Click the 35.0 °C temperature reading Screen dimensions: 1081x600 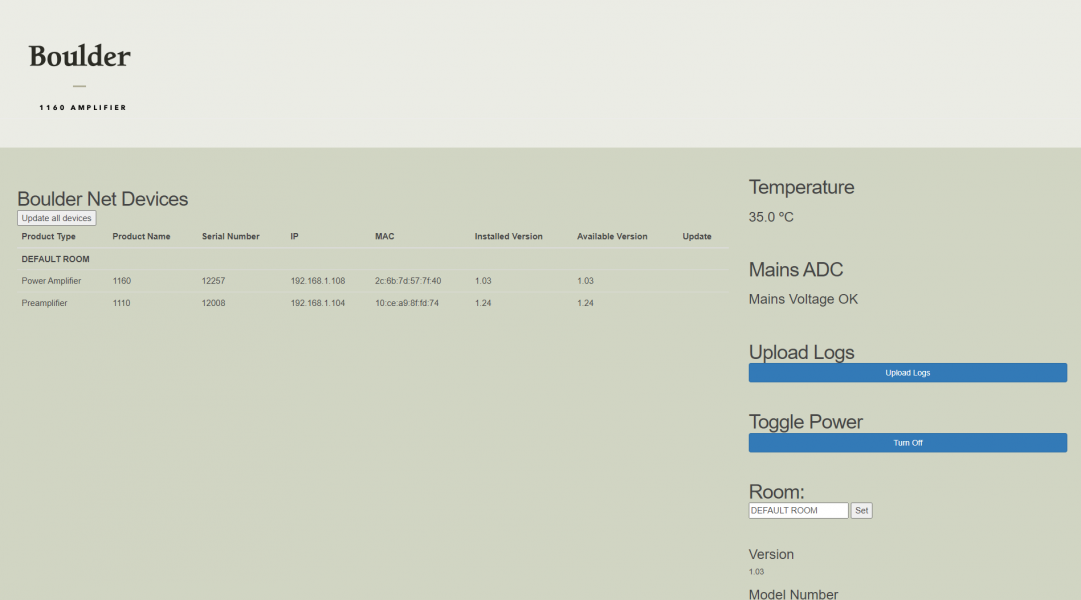pyautogui.click(x=771, y=217)
